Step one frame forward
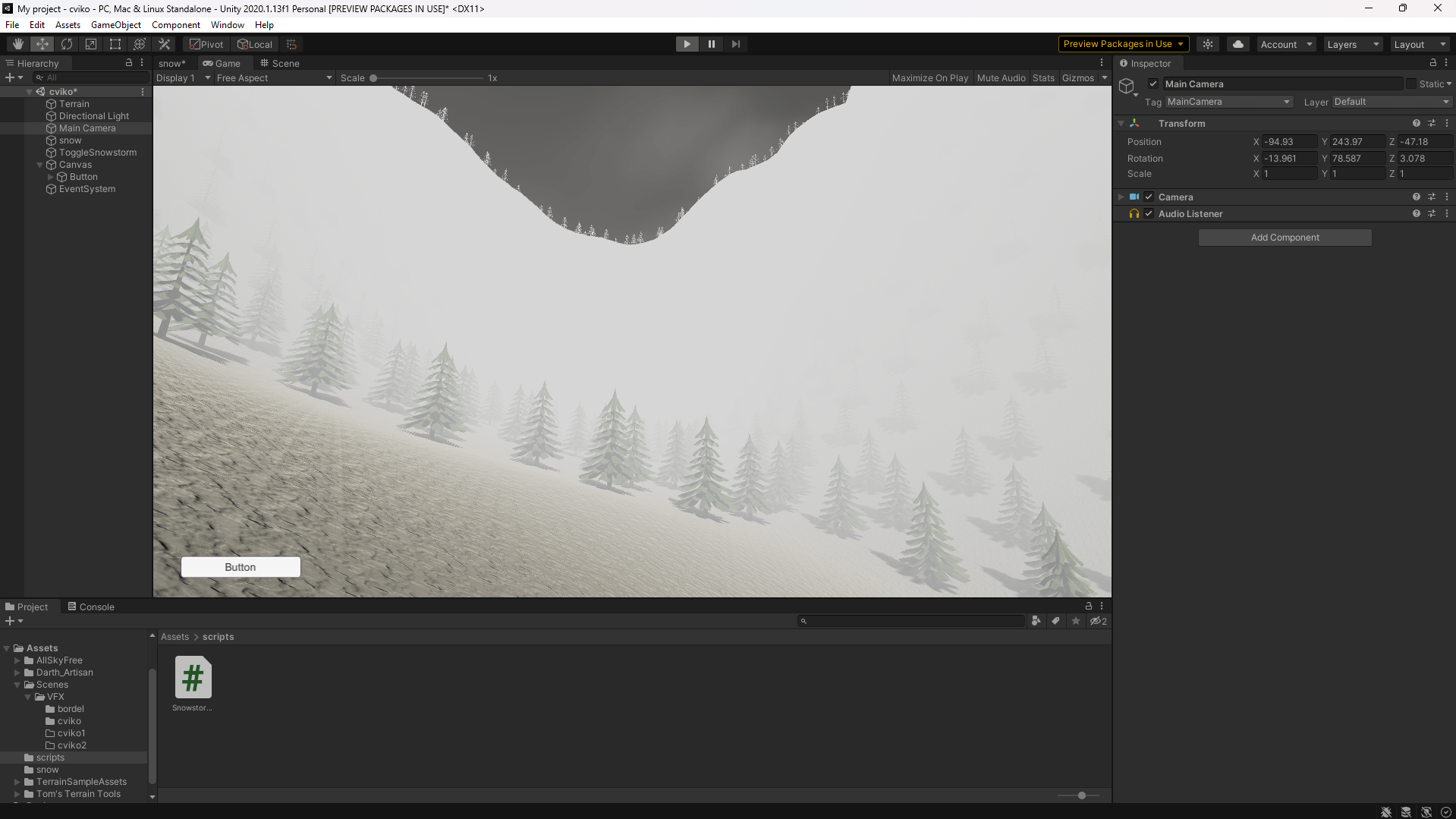 click(x=735, y=44)
